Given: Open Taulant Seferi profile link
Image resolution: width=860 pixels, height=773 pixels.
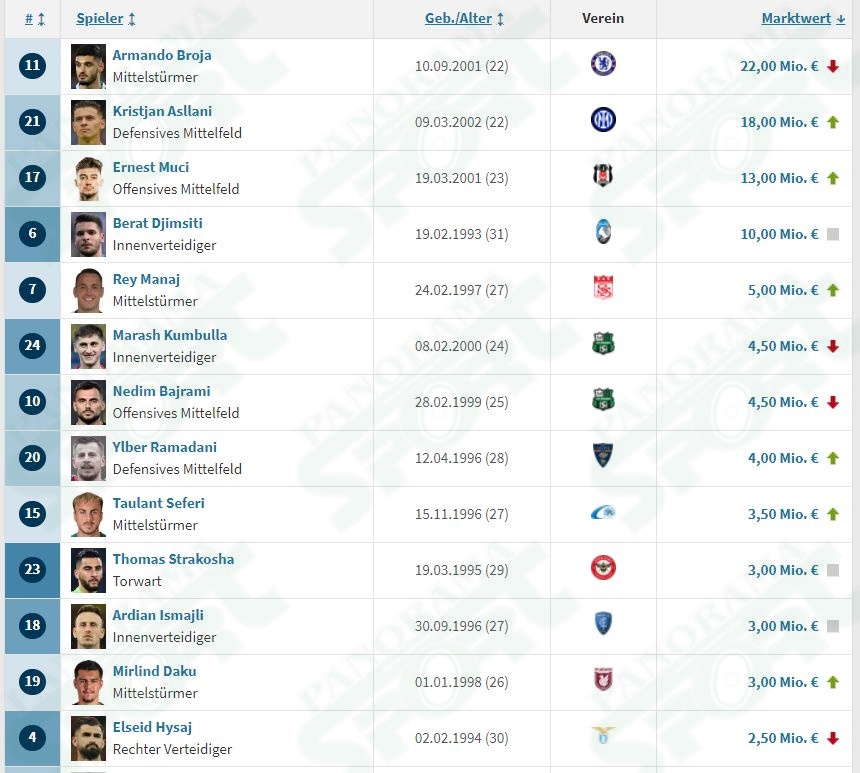Looking at the screenshot, I should [159, 503].
